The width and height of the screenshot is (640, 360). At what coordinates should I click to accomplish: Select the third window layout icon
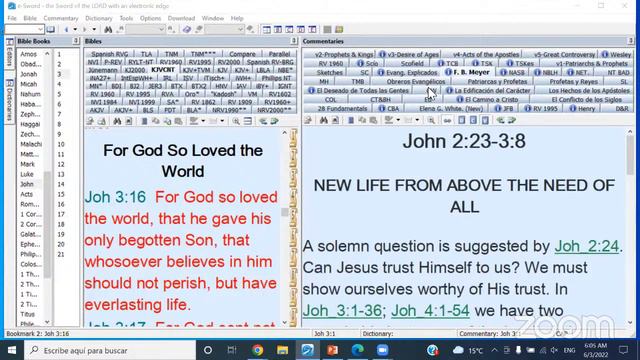coord(289,29)
